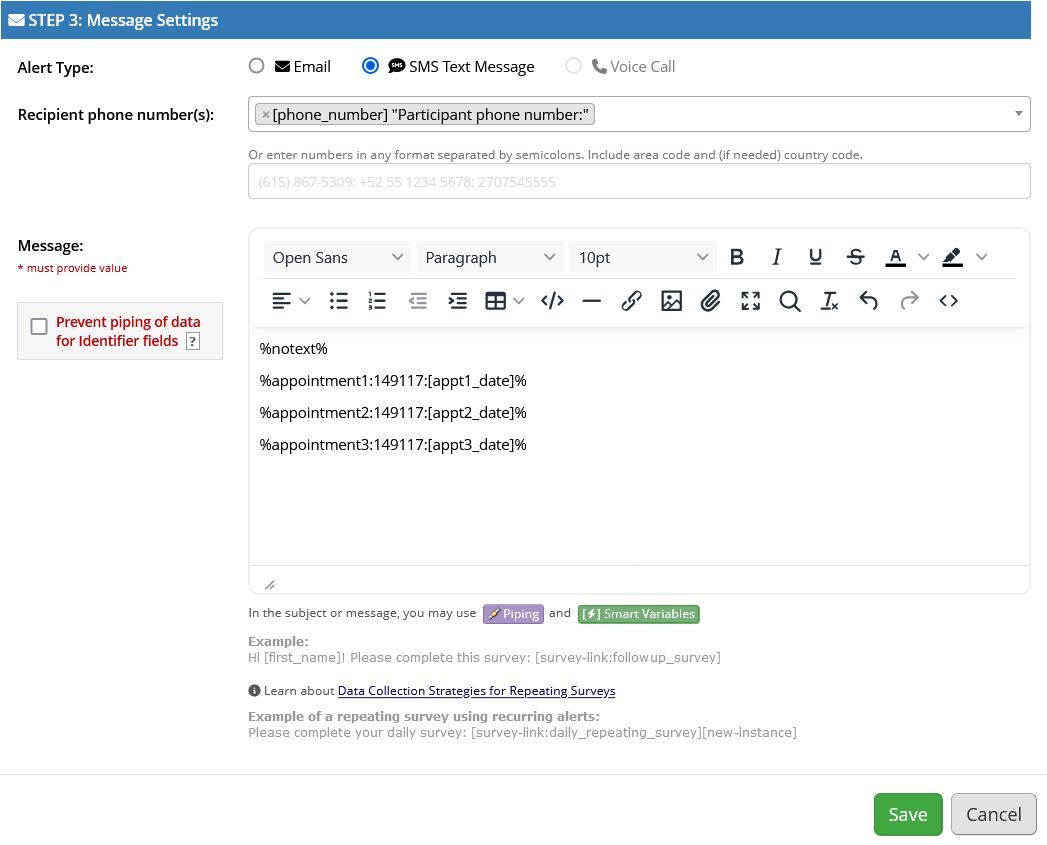
Task: Apply strikethrough formatting
Action: 855,257
